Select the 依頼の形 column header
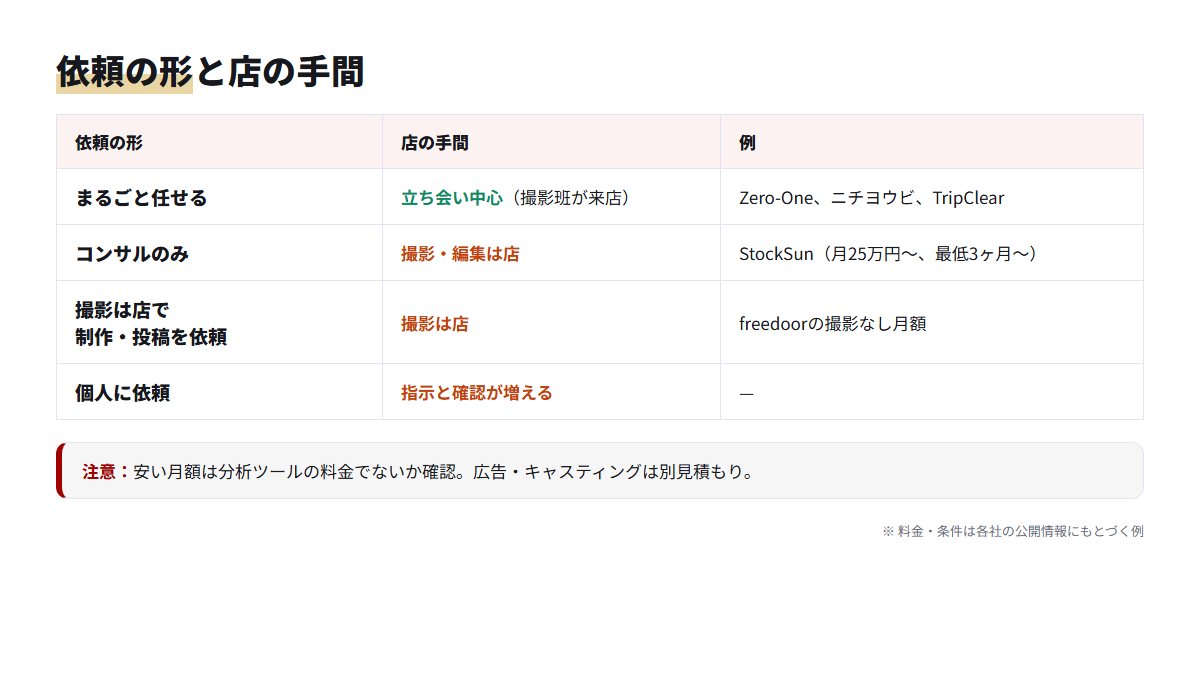 219,142
